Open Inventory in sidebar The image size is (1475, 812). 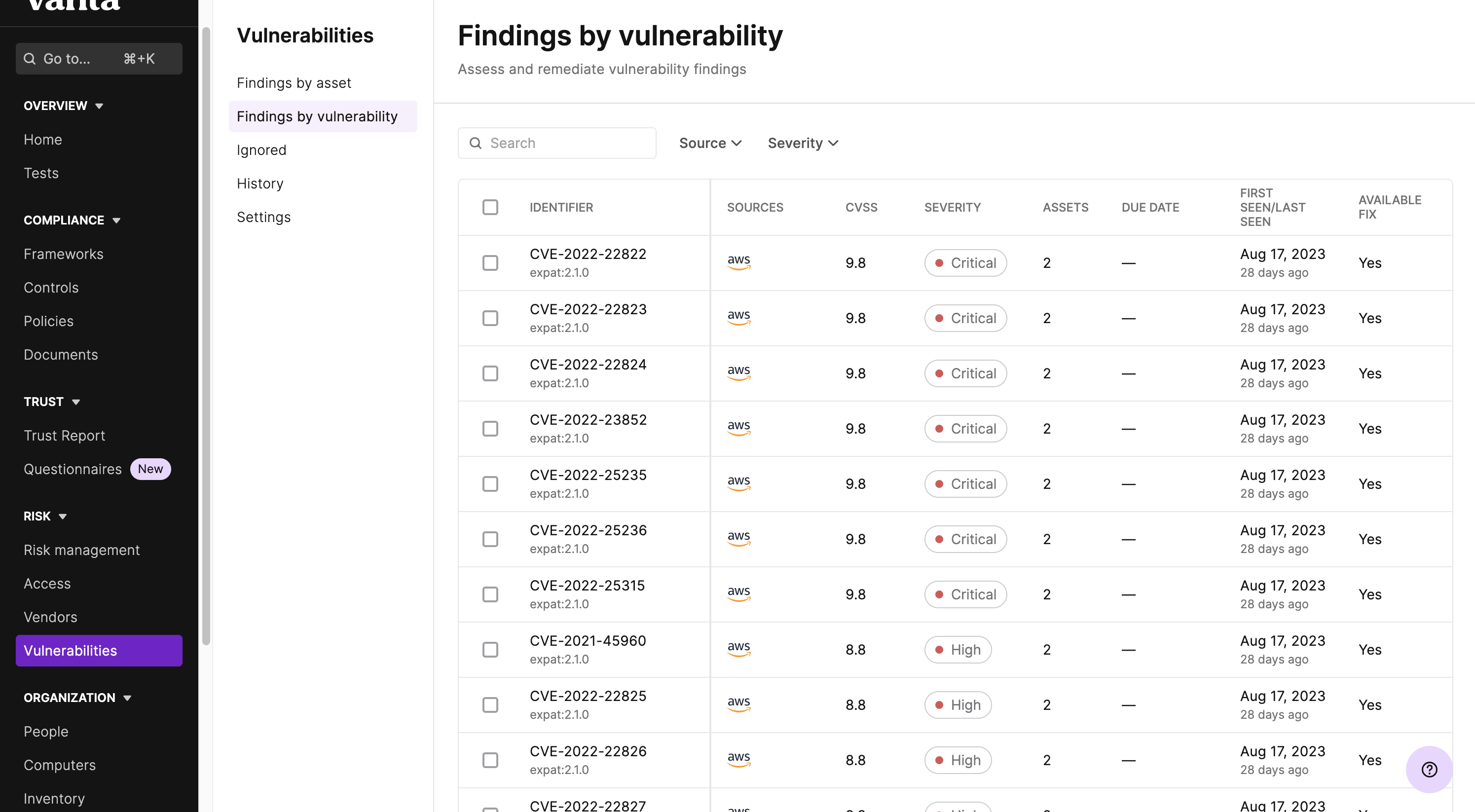click(54, 799)
